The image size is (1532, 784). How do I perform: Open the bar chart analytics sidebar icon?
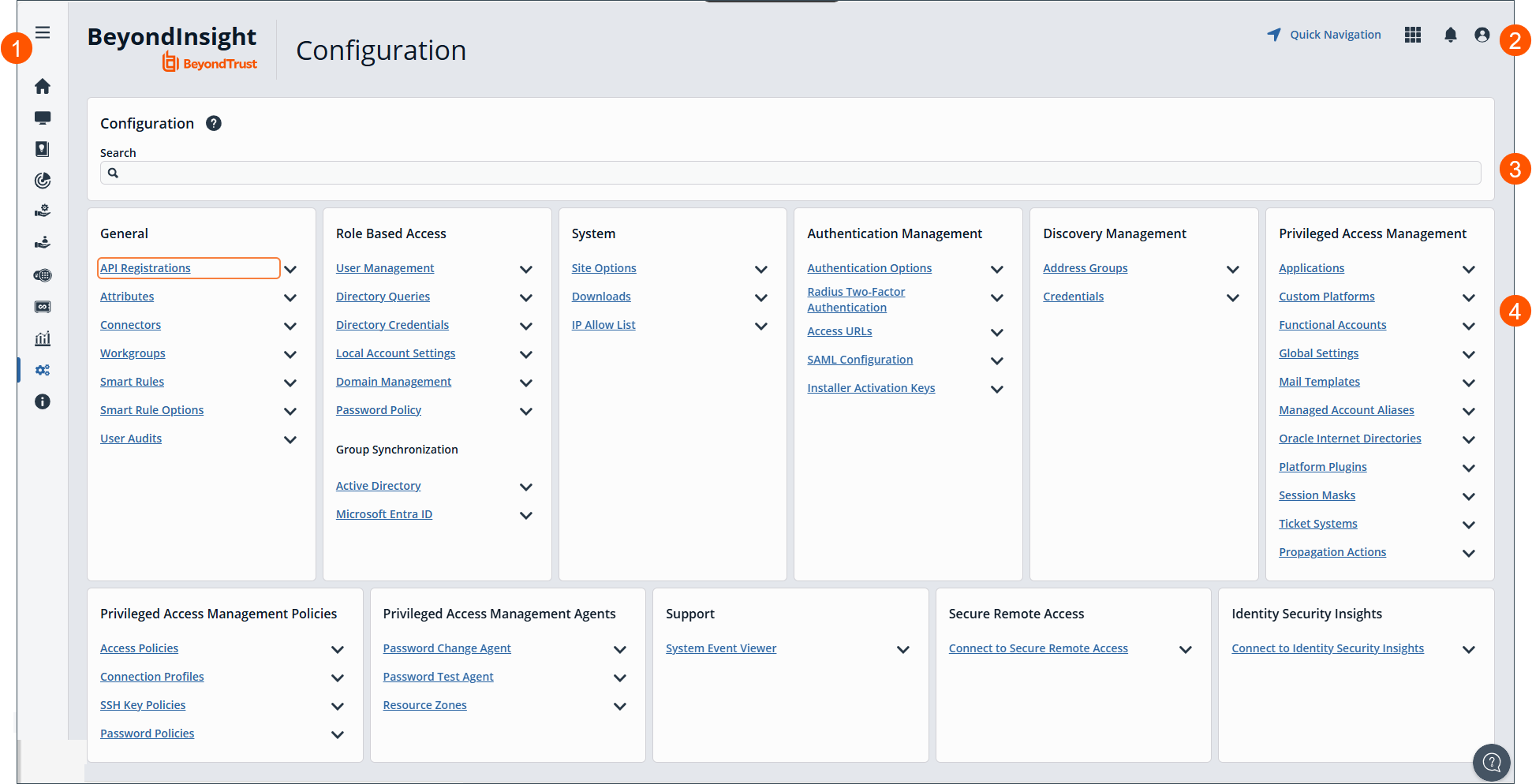(43, 338)
